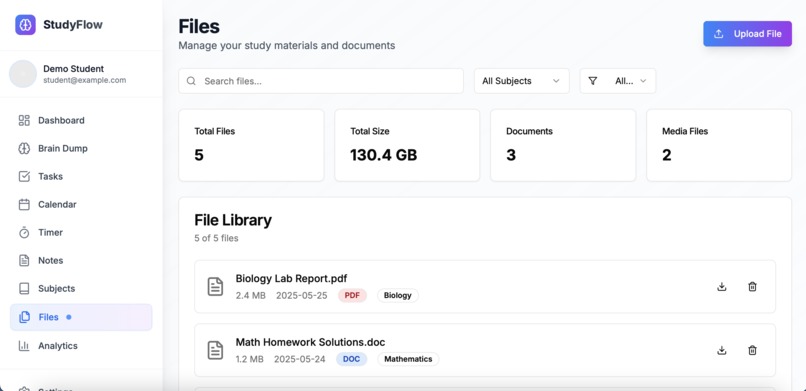This screenshot has width=806, height=391.
Task: Click the 2.4 MB file size
Action: (251, 295)
